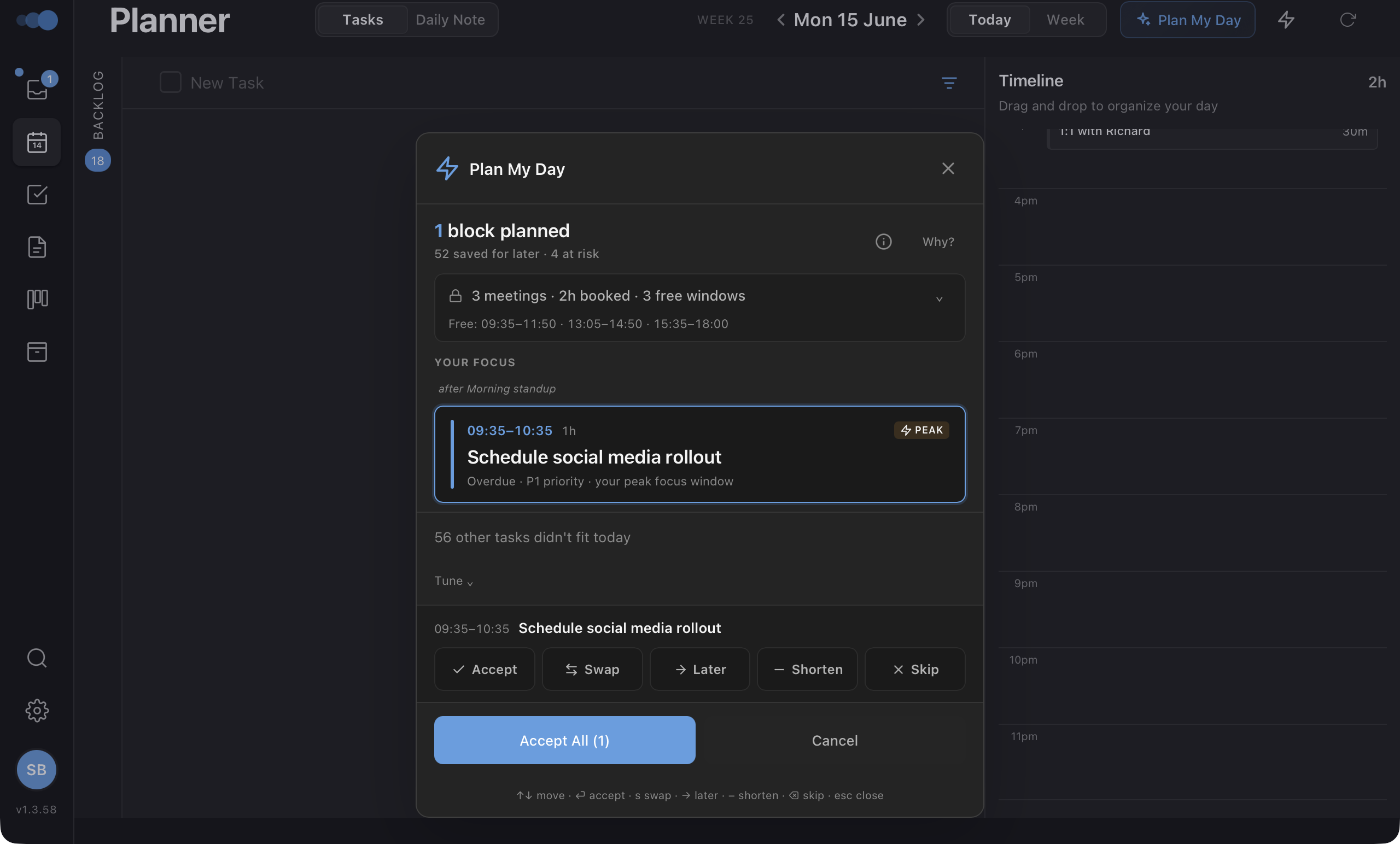Open the notes document sidebar icon
The image size is (1400, 844).
click(x=37, y=247)
